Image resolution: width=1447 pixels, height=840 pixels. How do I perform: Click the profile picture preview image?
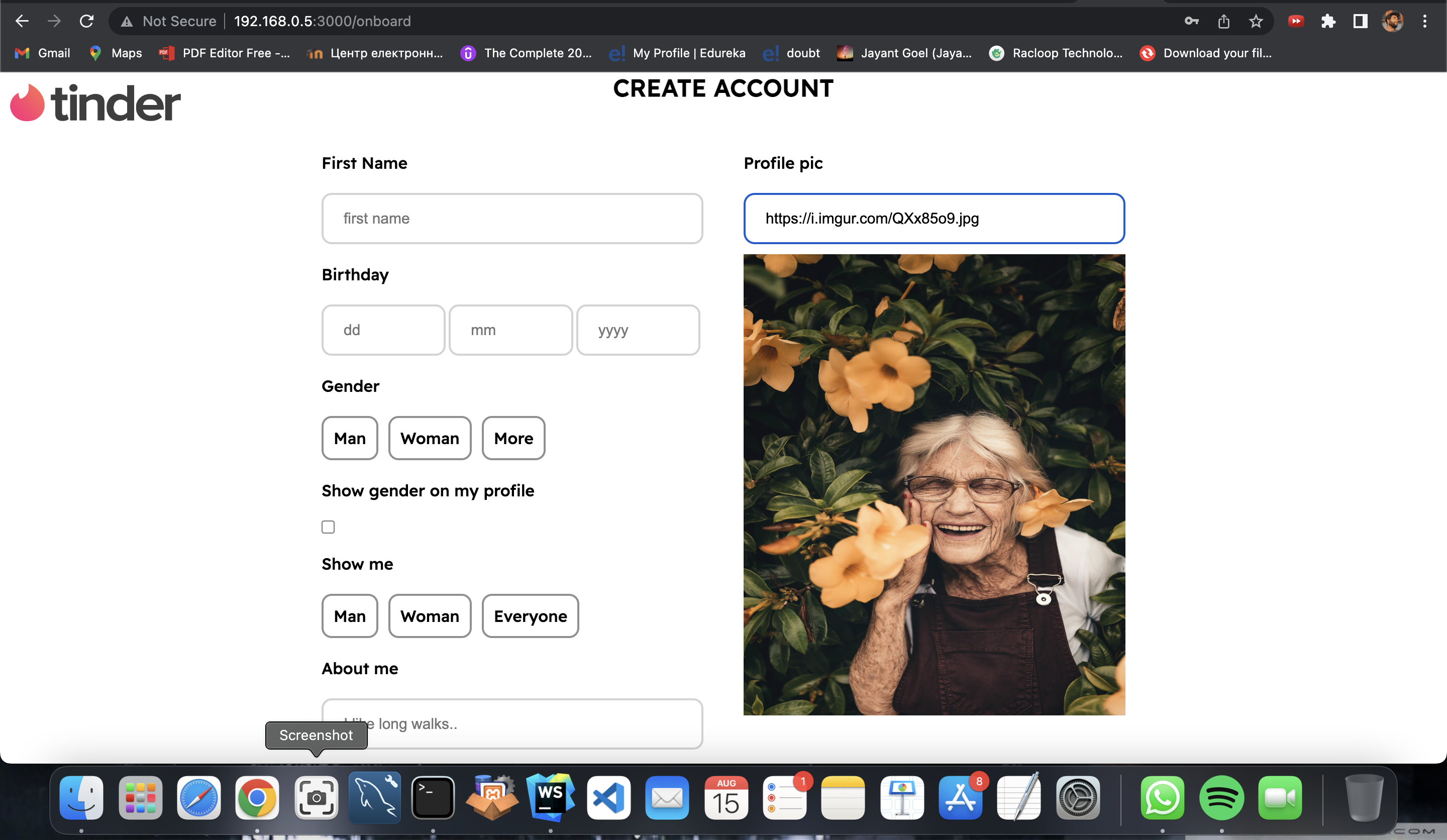[934, 485]
